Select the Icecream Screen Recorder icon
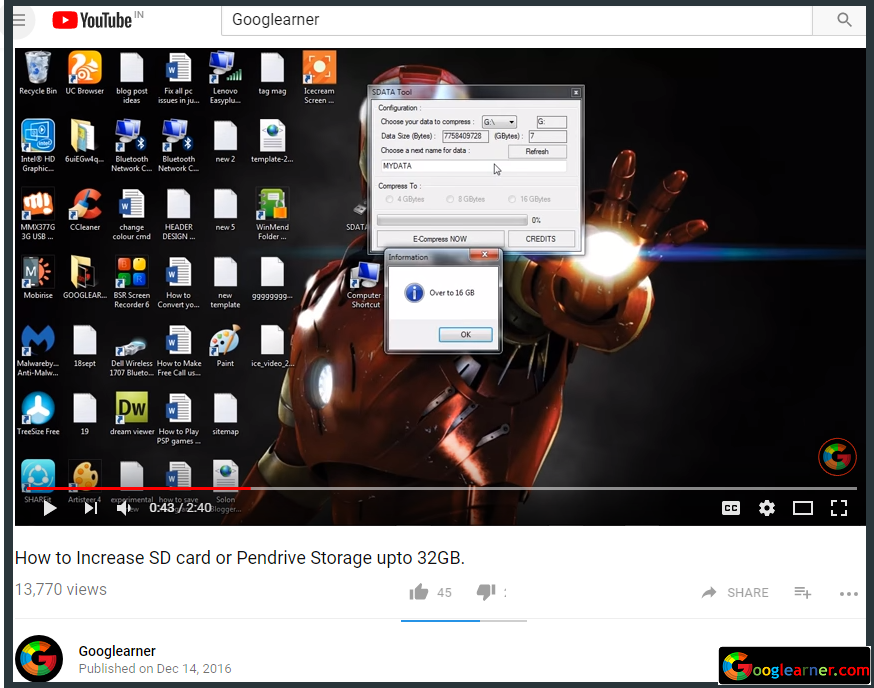 coord(319,77)
